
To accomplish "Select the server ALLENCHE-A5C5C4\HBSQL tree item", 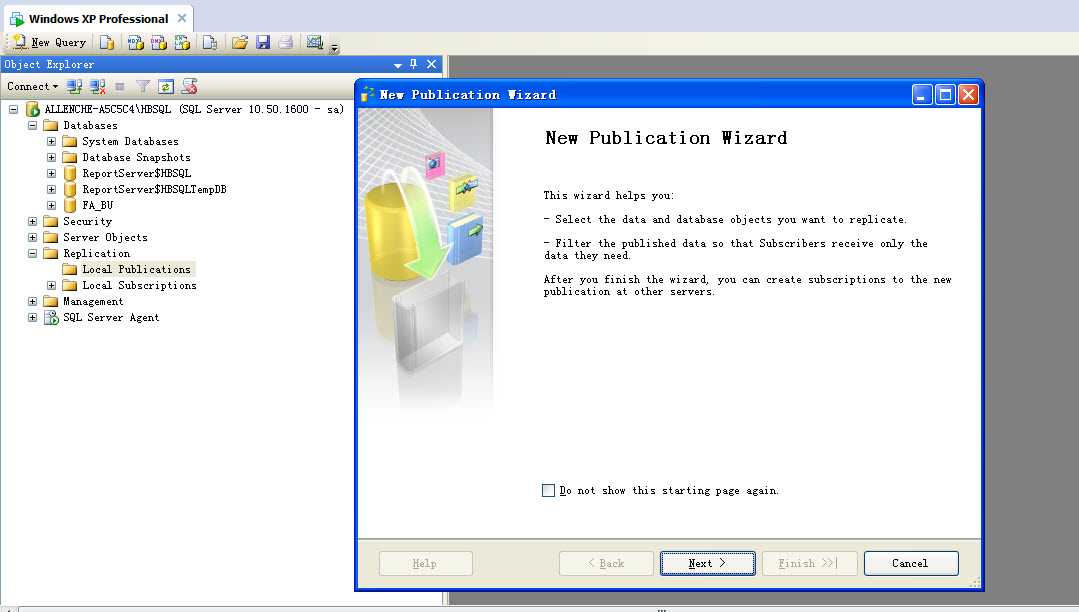I will point(194,109).
